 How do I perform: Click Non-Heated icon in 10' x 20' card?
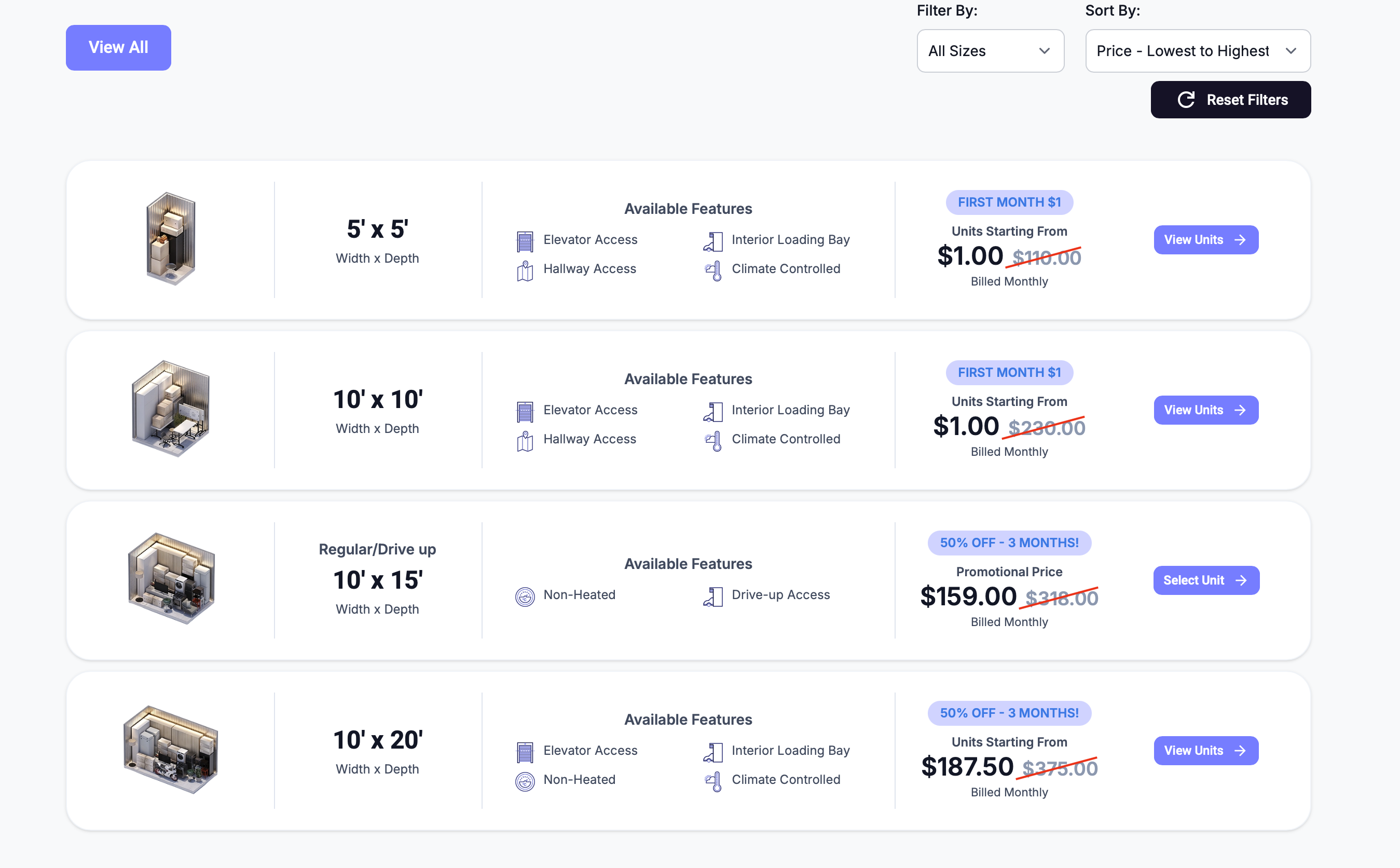(x=525, y=781)
